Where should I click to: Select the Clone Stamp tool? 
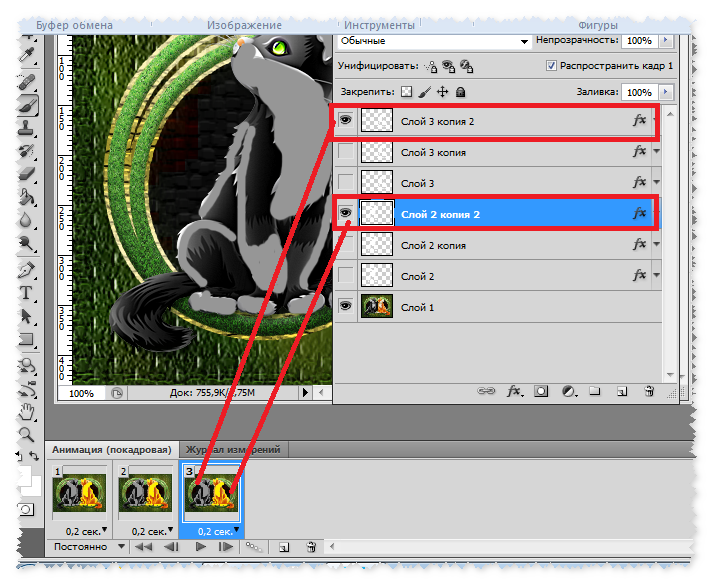coord(26,128)
